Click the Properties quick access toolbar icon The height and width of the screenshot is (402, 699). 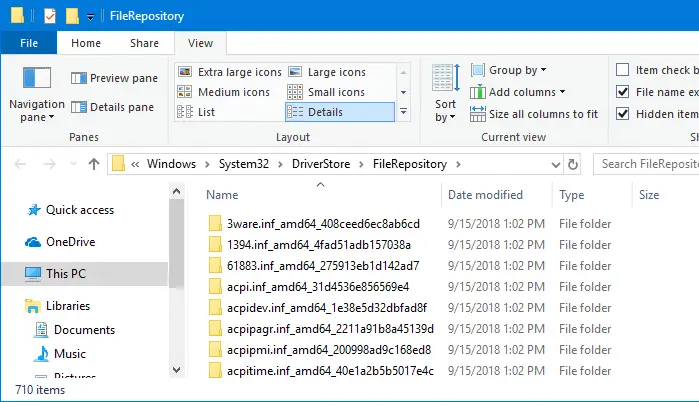pos(50,16)
